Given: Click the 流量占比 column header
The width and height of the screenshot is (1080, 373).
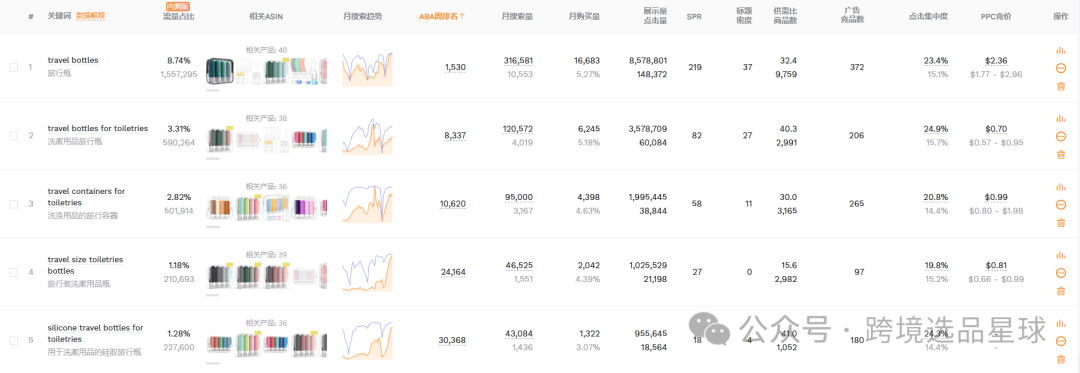Looking at the screenshot, I should 178,17.
